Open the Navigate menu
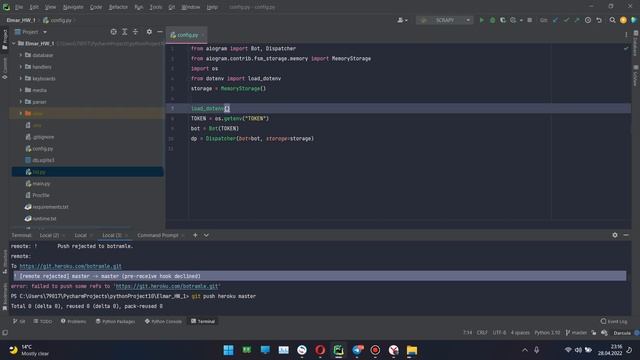The height and width of the screenshot is (360, 640). pyautogui.click(x=73, y=7)
